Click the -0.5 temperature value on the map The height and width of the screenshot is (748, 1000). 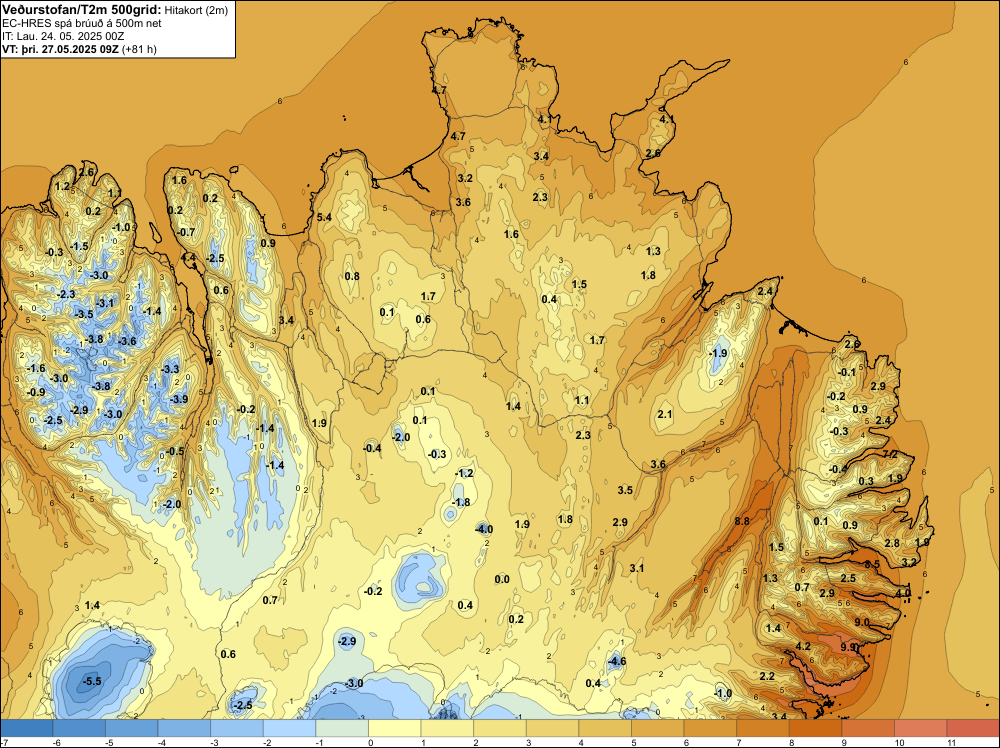(175, 451)
